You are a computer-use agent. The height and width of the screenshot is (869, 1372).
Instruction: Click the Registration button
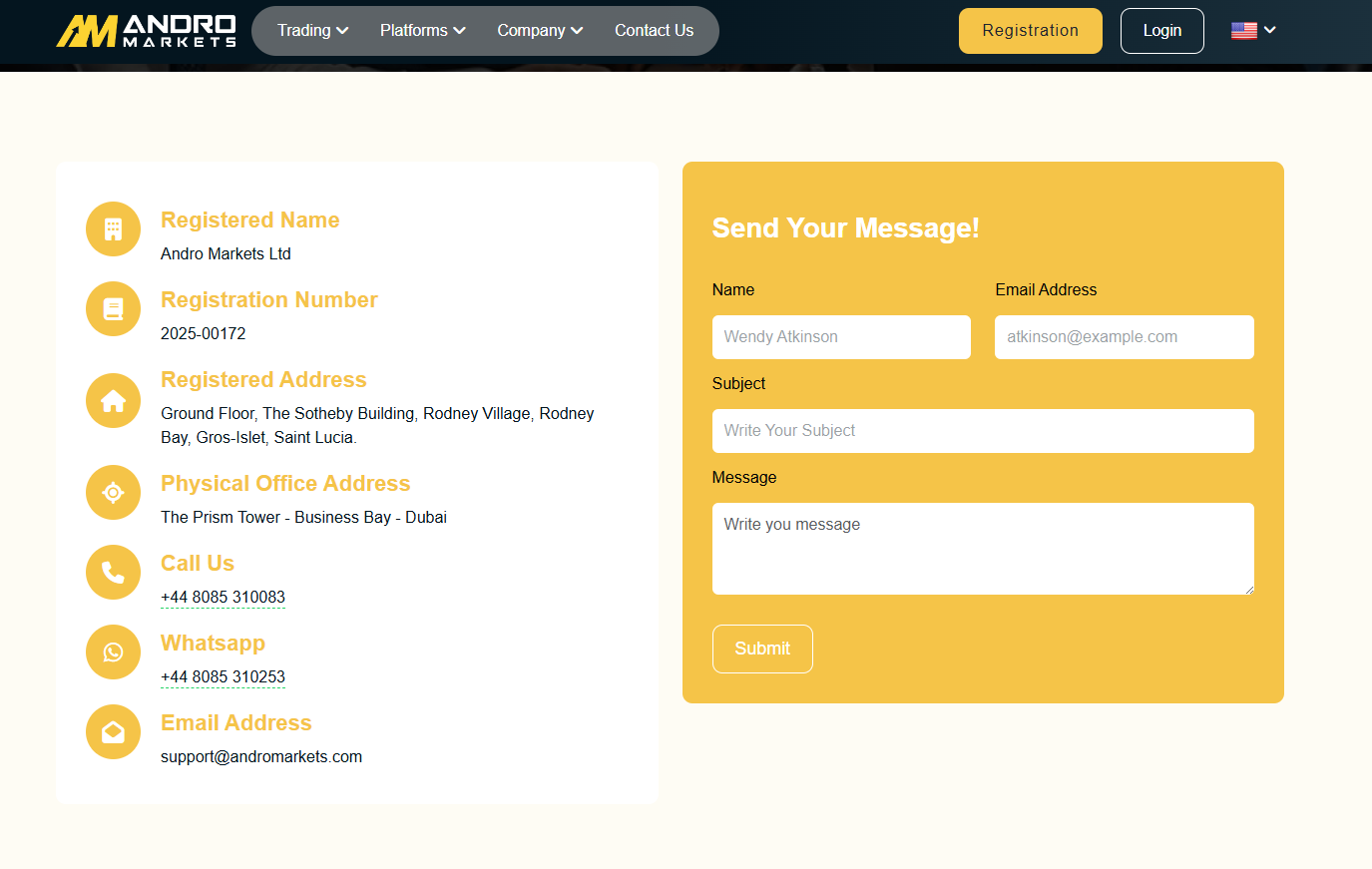coord(1031,31)
